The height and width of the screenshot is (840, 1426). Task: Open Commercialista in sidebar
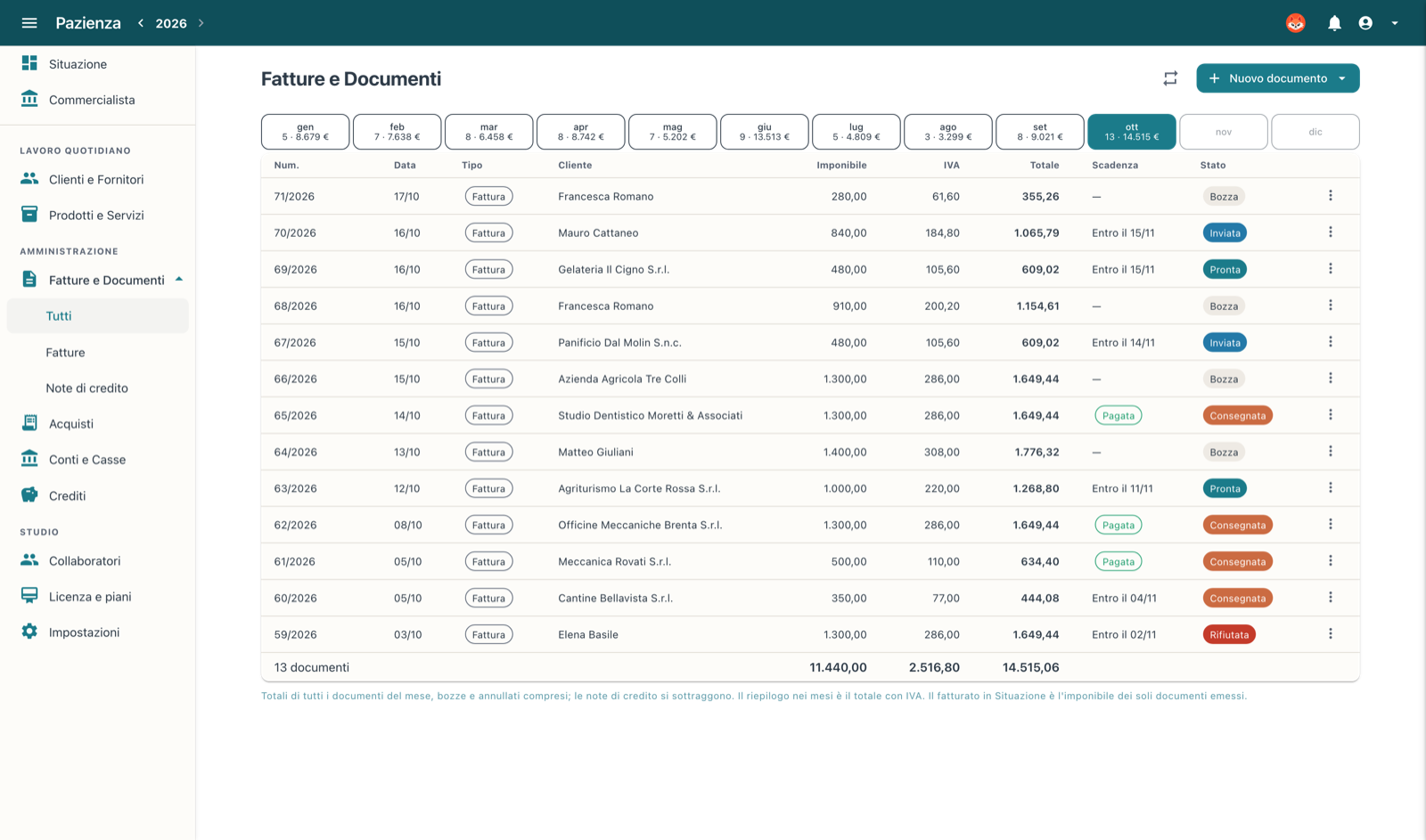pyautogui.click(x=98, y=100)
